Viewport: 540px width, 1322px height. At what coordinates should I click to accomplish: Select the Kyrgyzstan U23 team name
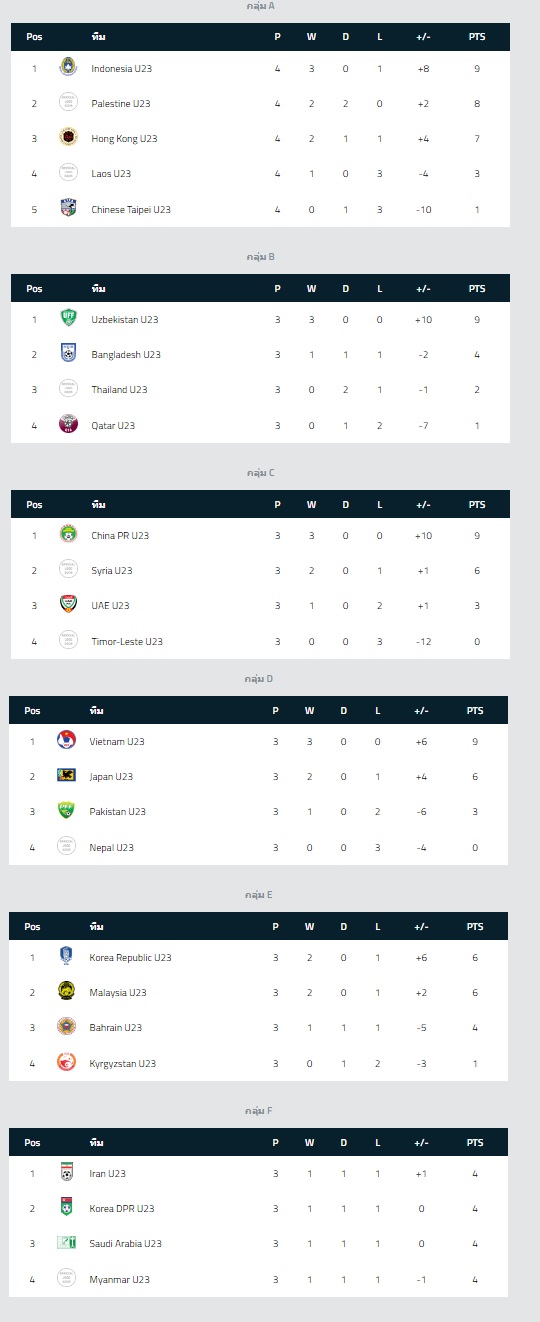click(x=123, y=1063)
